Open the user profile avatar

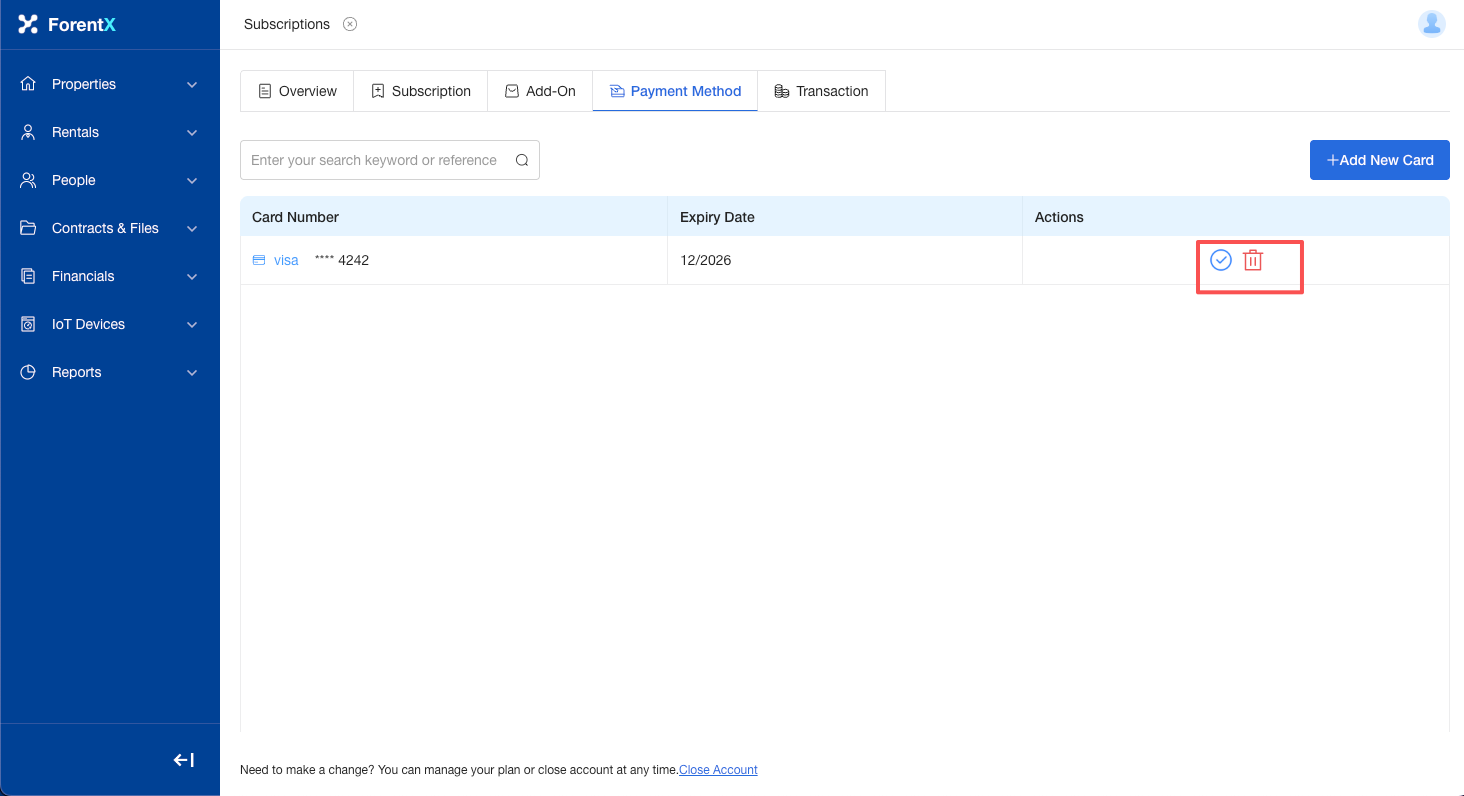point(1431,24)
